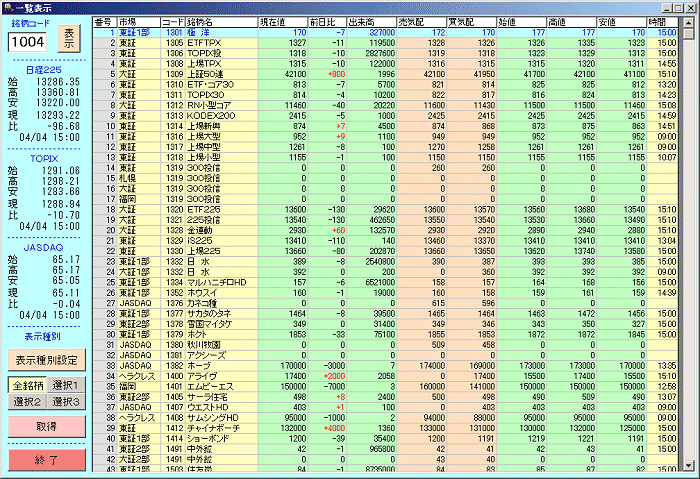This screenshot has width=700, height=479.
Task: Click the 現在値 column header
Action: click(283, 22)
